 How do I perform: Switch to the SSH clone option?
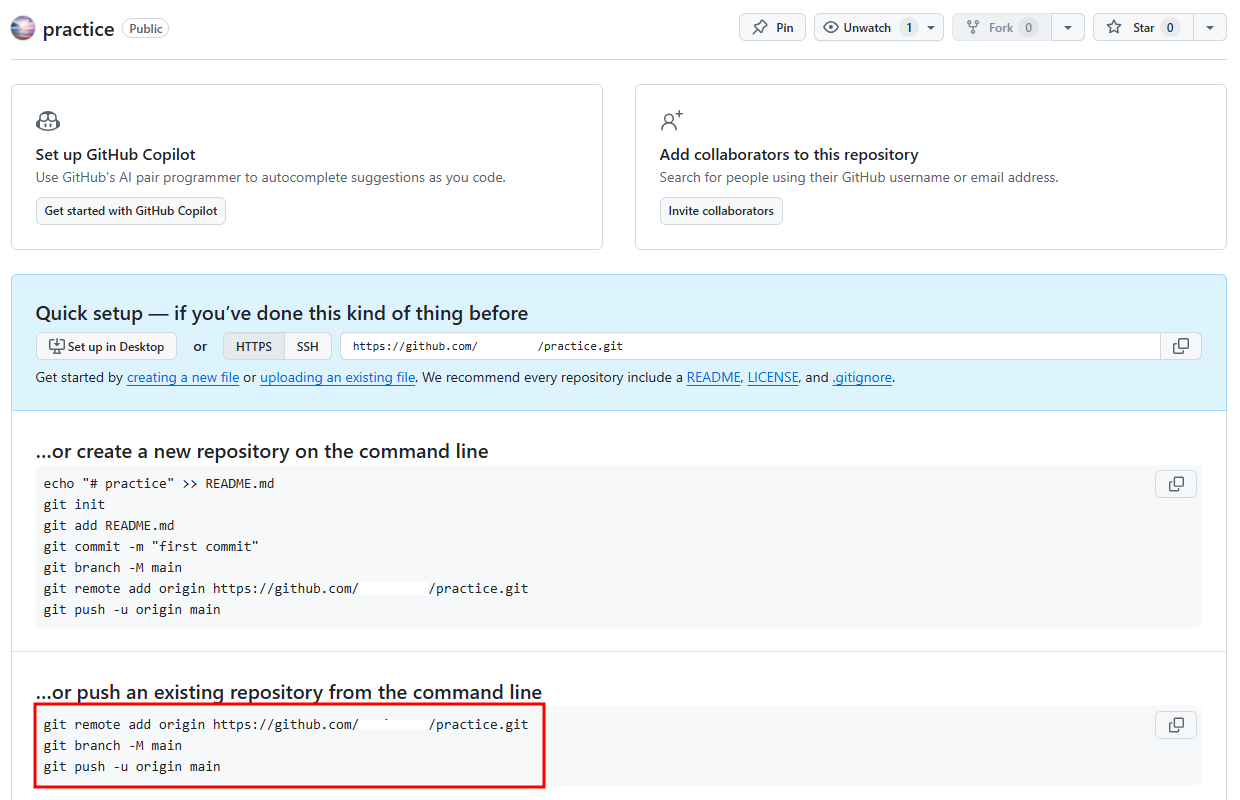(x=308, y=346)
